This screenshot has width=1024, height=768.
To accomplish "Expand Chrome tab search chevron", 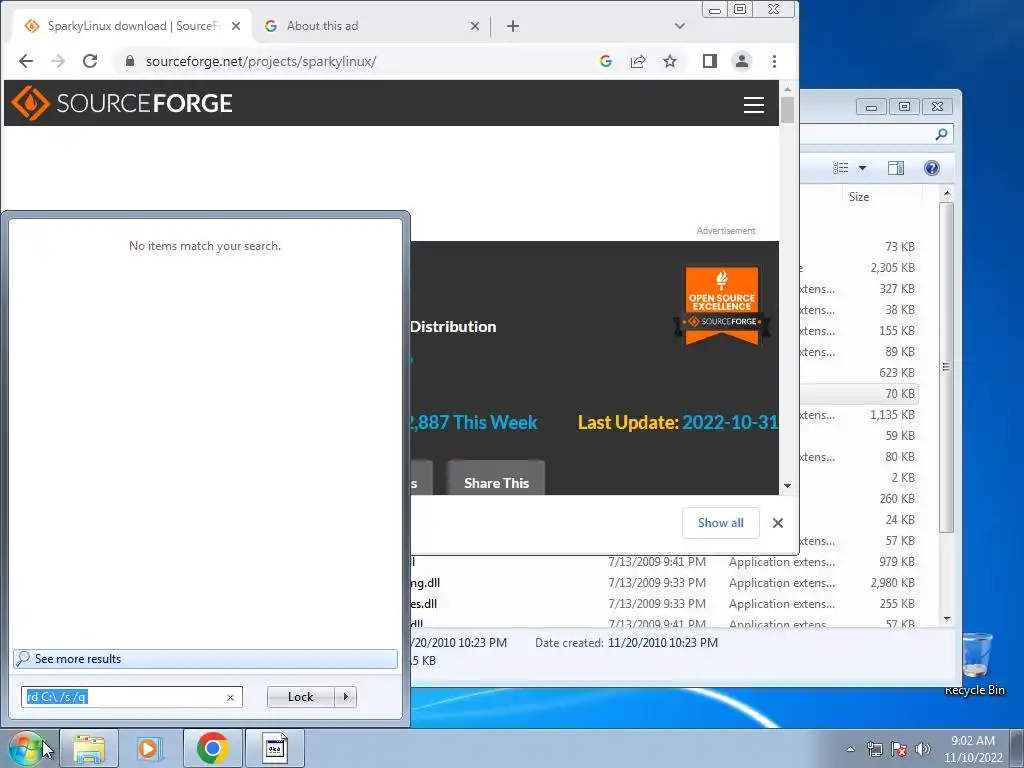I will click(680, 26).
